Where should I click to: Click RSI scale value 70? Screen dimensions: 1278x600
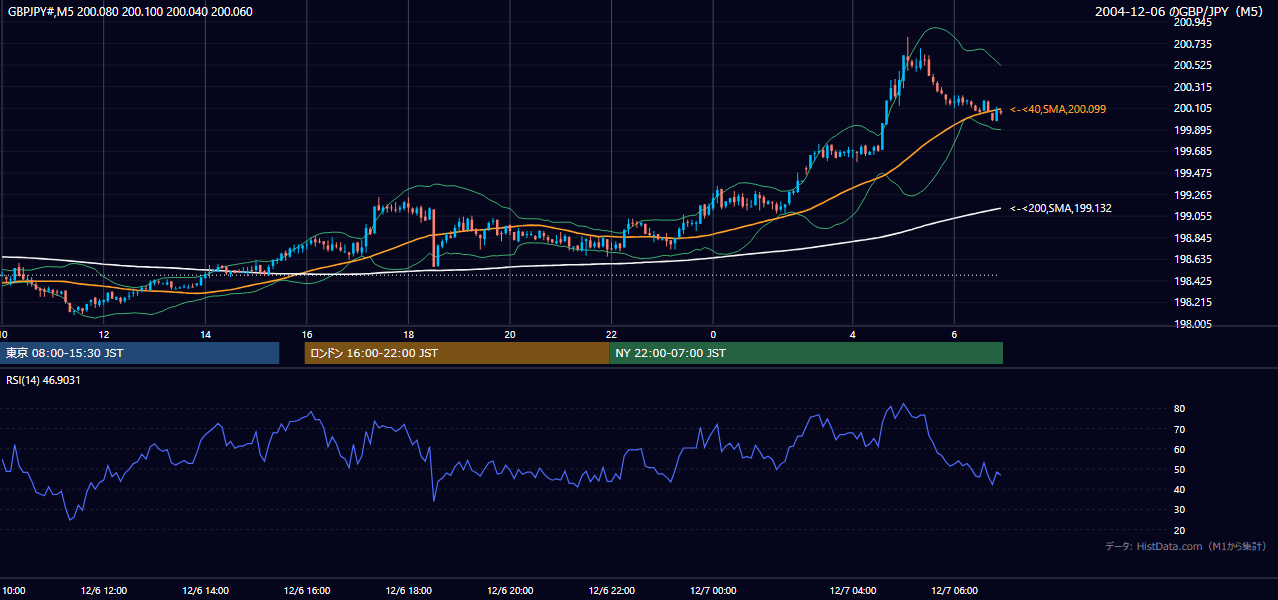click(x=1179, y=429)
